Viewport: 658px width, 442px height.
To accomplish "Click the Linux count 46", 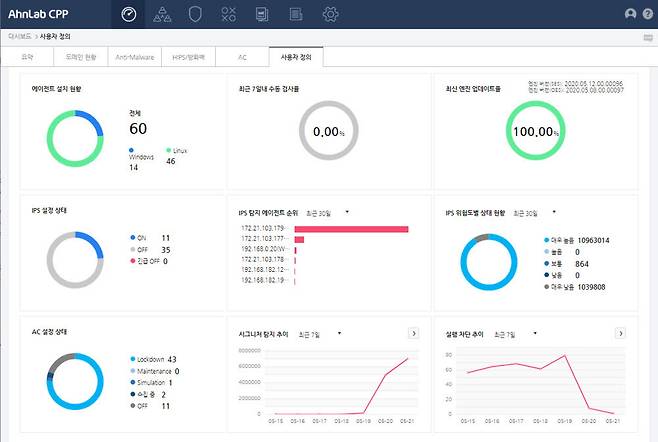I will (170, 161).
